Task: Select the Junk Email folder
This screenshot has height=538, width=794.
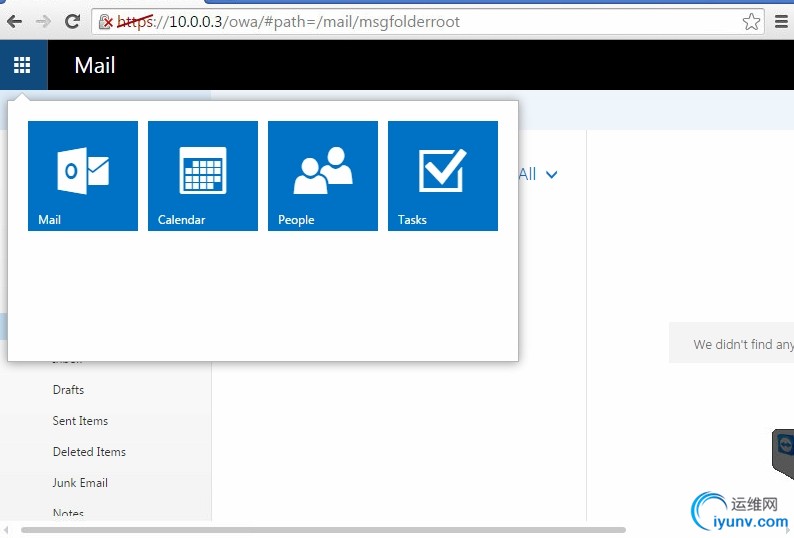Action: (x=80, y=482)
